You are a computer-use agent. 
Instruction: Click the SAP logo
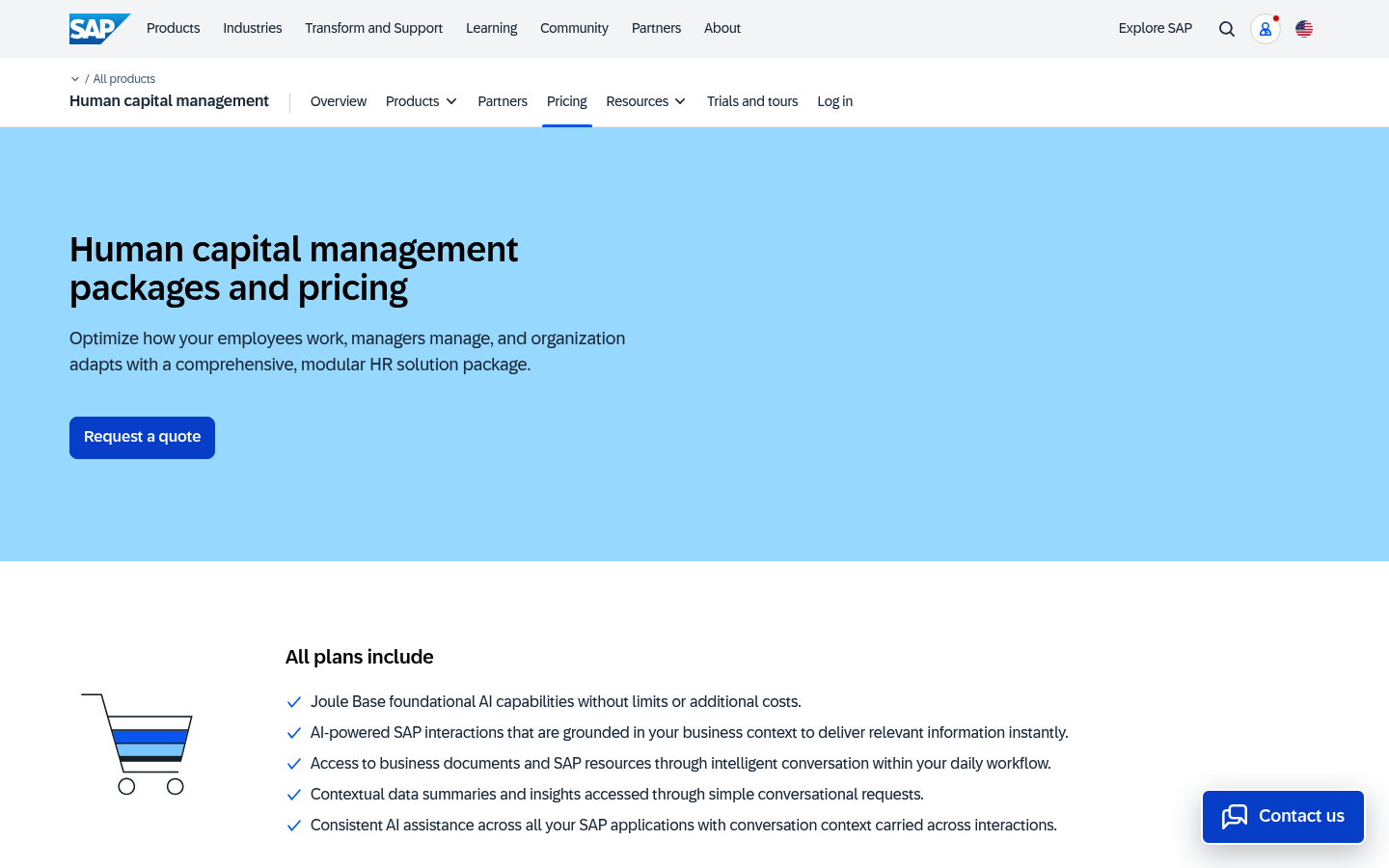point(99,29)
